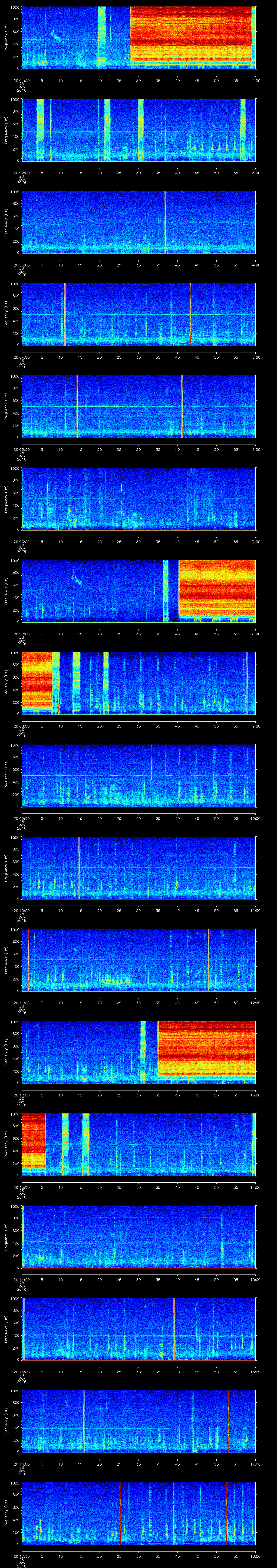
Task: Select the spectrogram panel starting at 20:12:00
Action: 139,1052
